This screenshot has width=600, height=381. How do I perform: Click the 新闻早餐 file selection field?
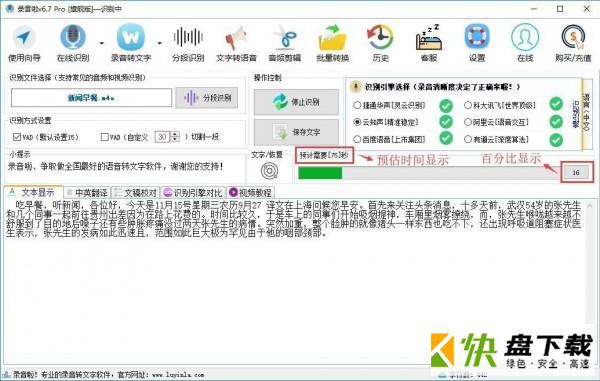91,98
